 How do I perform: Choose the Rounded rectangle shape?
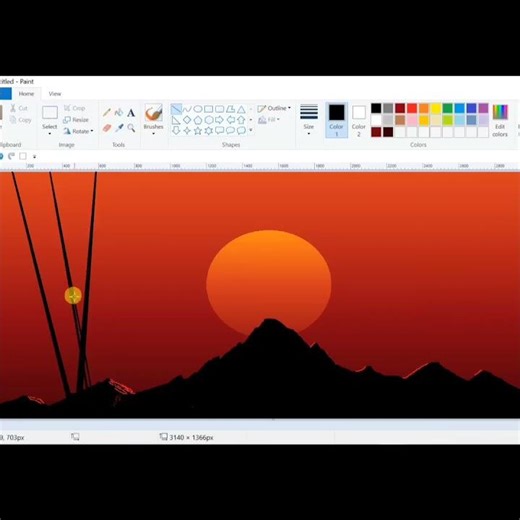pos(219,109)
